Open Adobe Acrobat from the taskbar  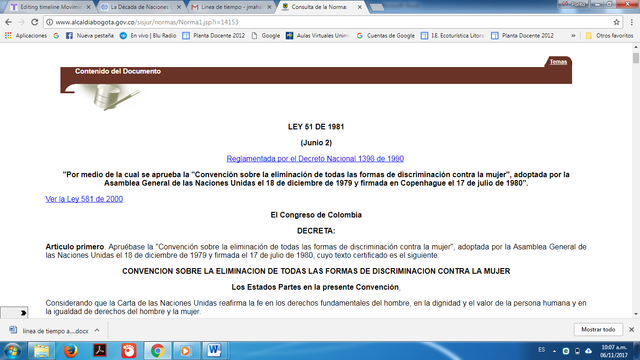point(100,351)
